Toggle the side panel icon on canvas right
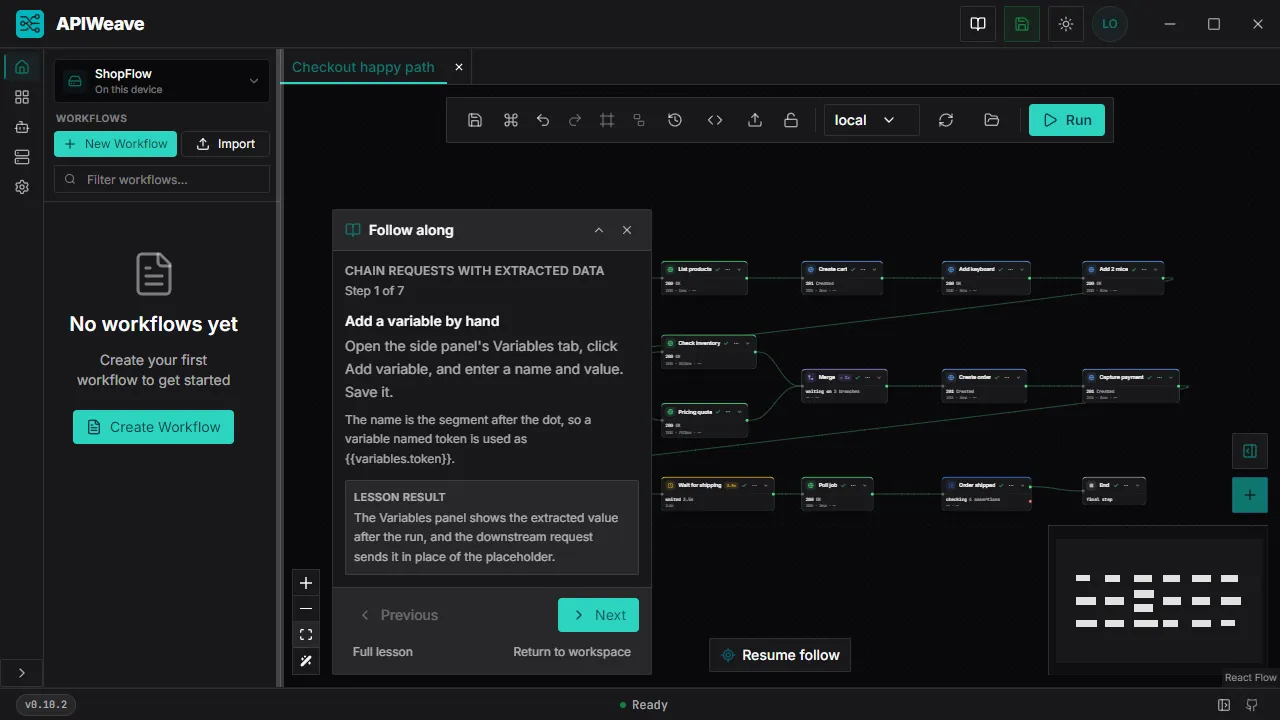The height and width of the screenshot is (720, 1280). pyautogui.click(x=1250, y=451)
